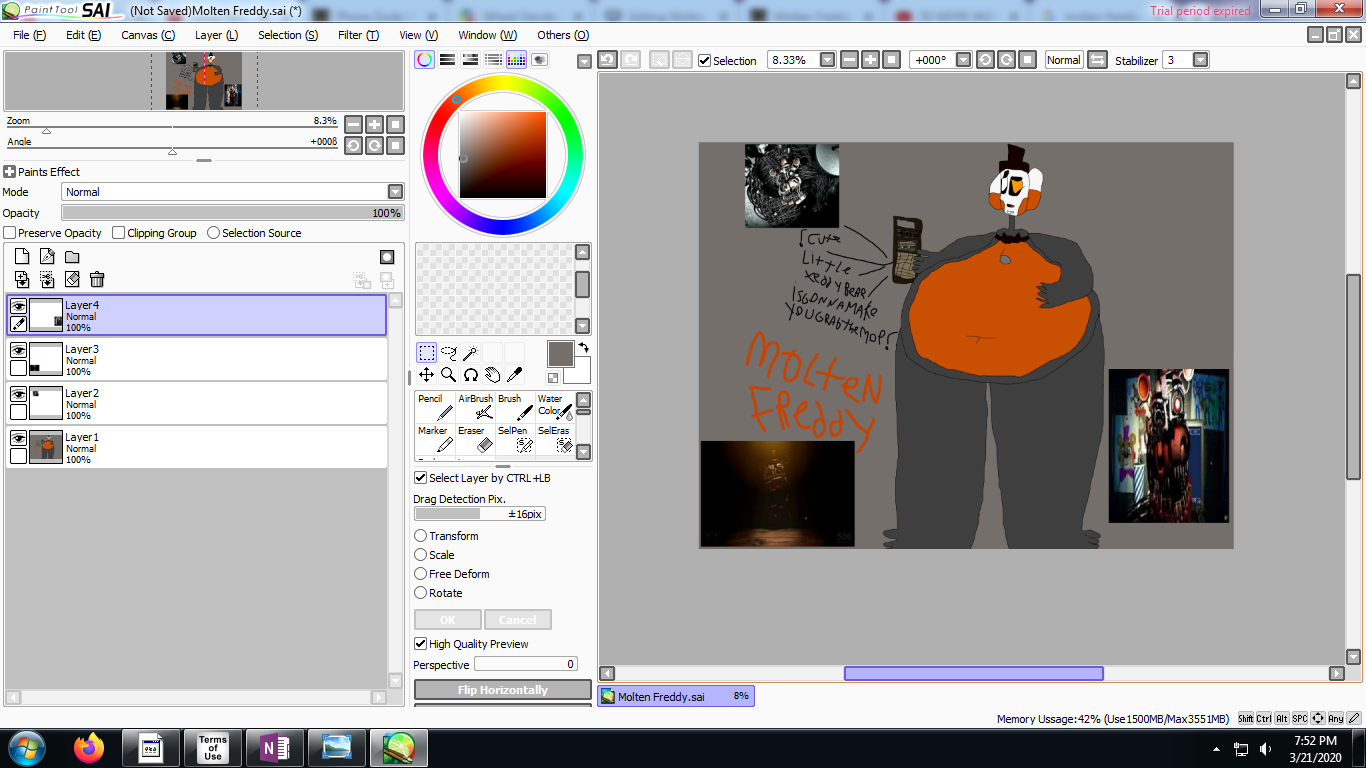Viewport: 1366px width, 768px height.
Task: Toggle the Scratchpad panel
Action: [539, 60]
